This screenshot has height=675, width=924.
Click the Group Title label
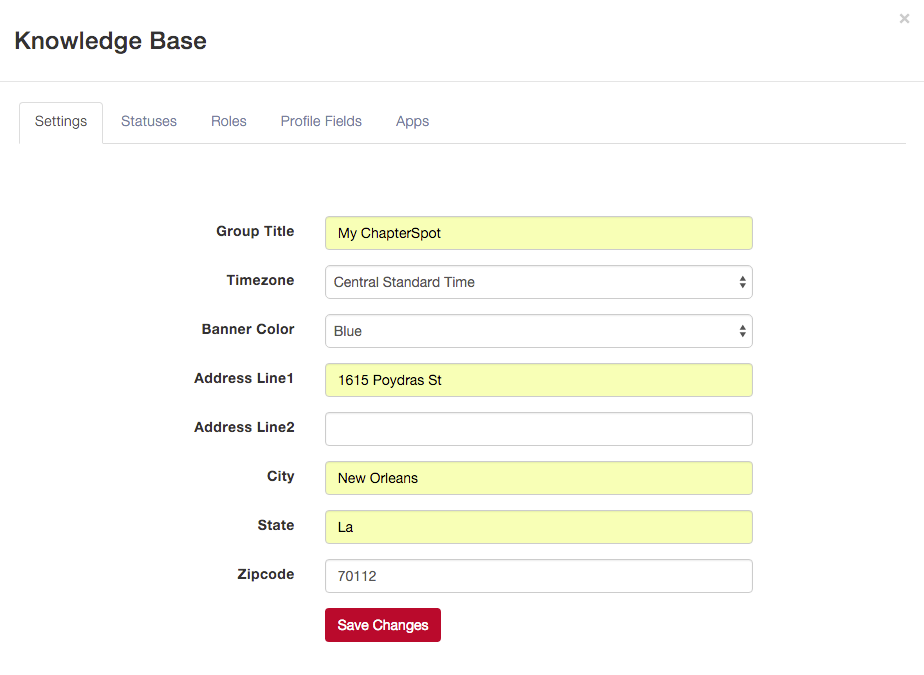[255, 231]
